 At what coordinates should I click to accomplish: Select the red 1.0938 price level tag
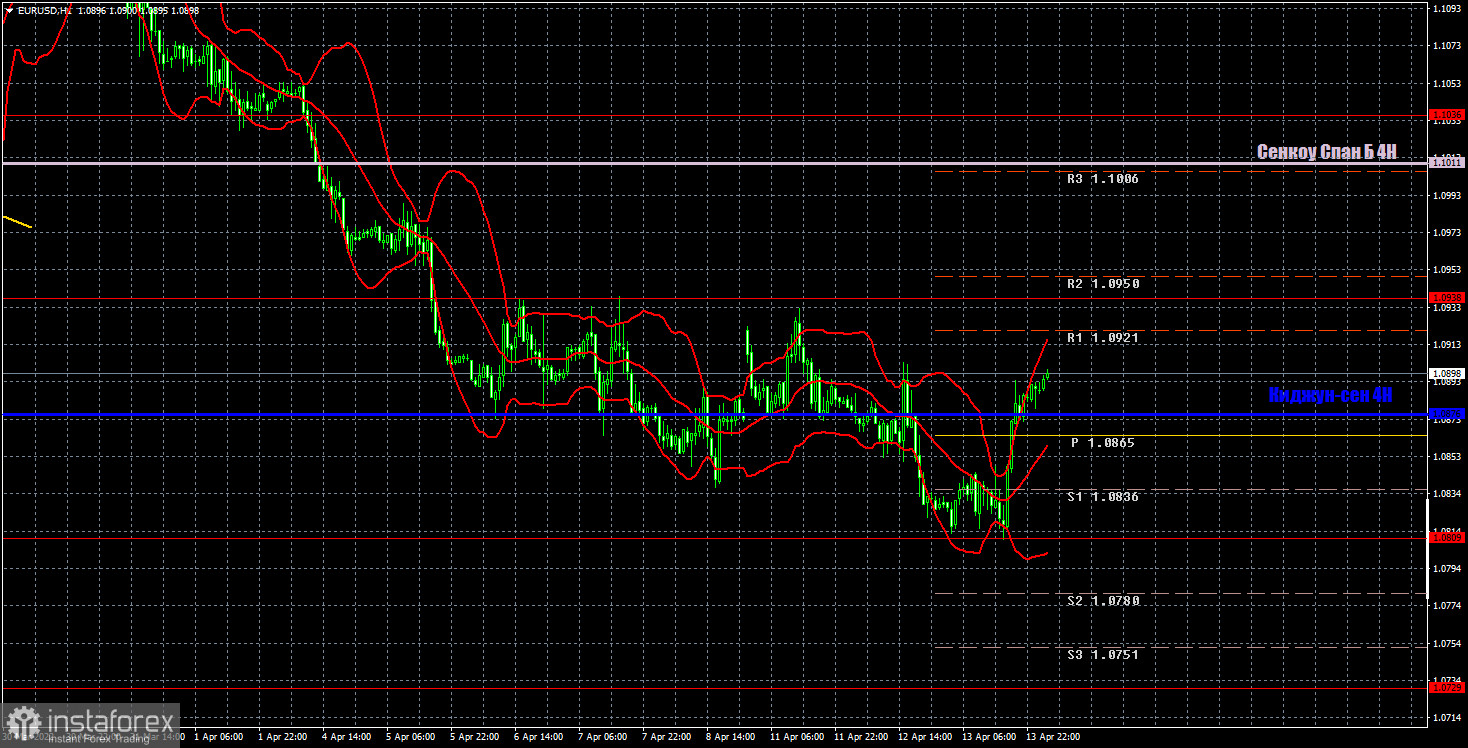pyautogui.click(x=1447, y=298)
